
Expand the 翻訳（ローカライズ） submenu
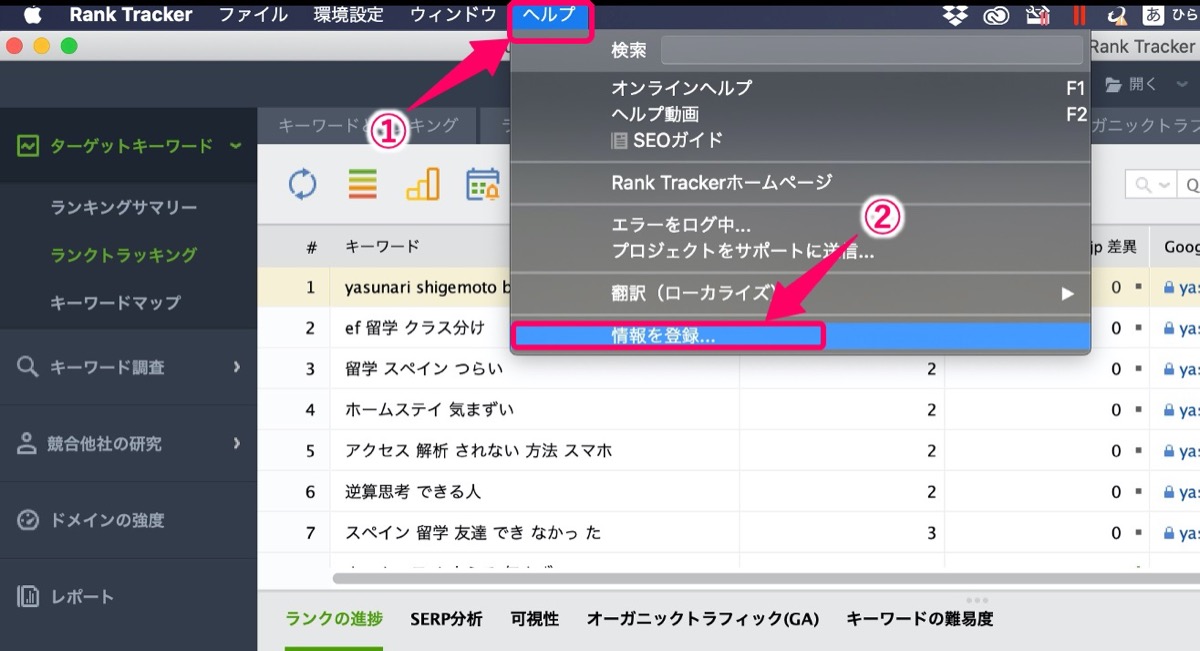[x=1067, y=294]
